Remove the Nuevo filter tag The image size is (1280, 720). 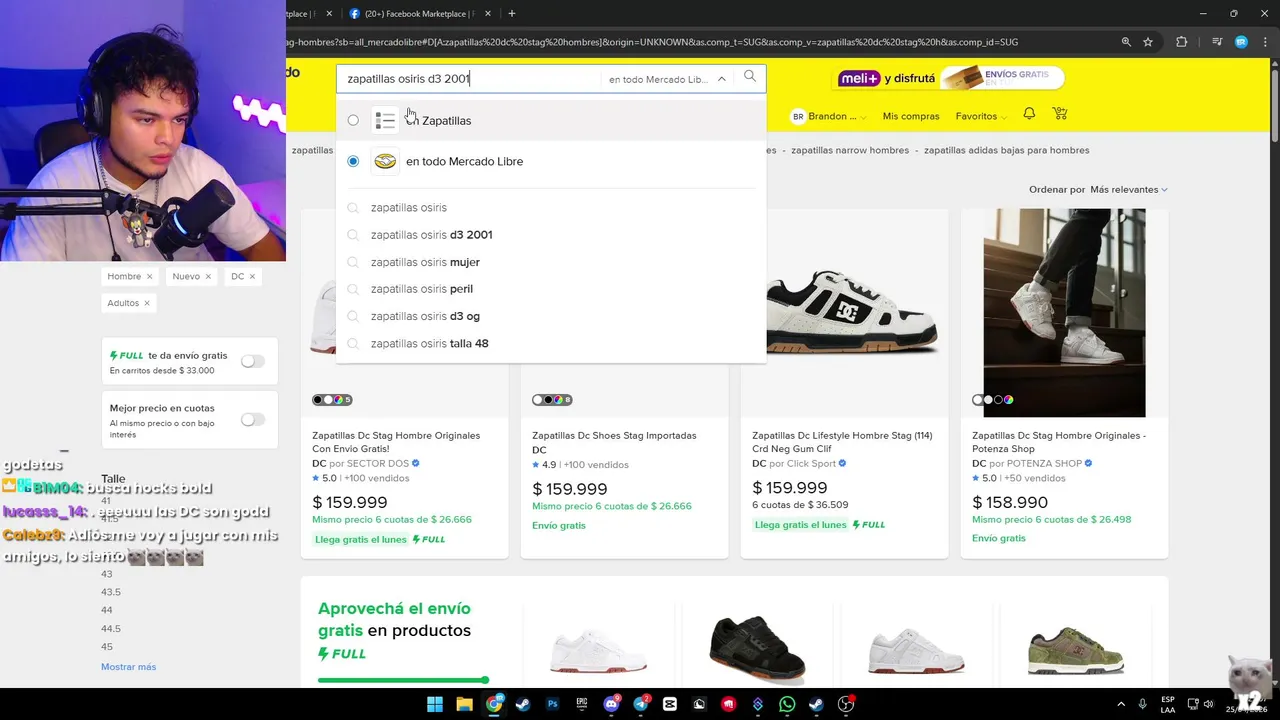coord(208,276)
